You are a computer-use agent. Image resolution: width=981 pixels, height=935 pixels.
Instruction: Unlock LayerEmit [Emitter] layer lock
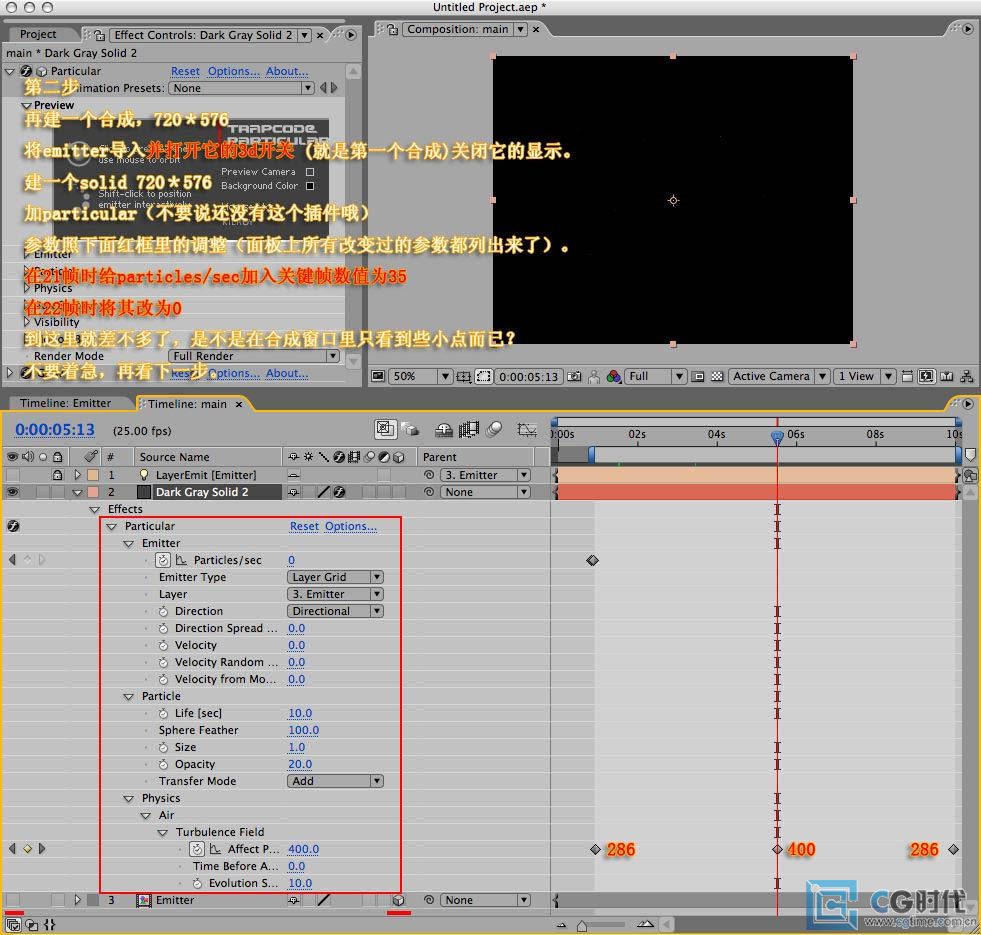tap(58, 475)
